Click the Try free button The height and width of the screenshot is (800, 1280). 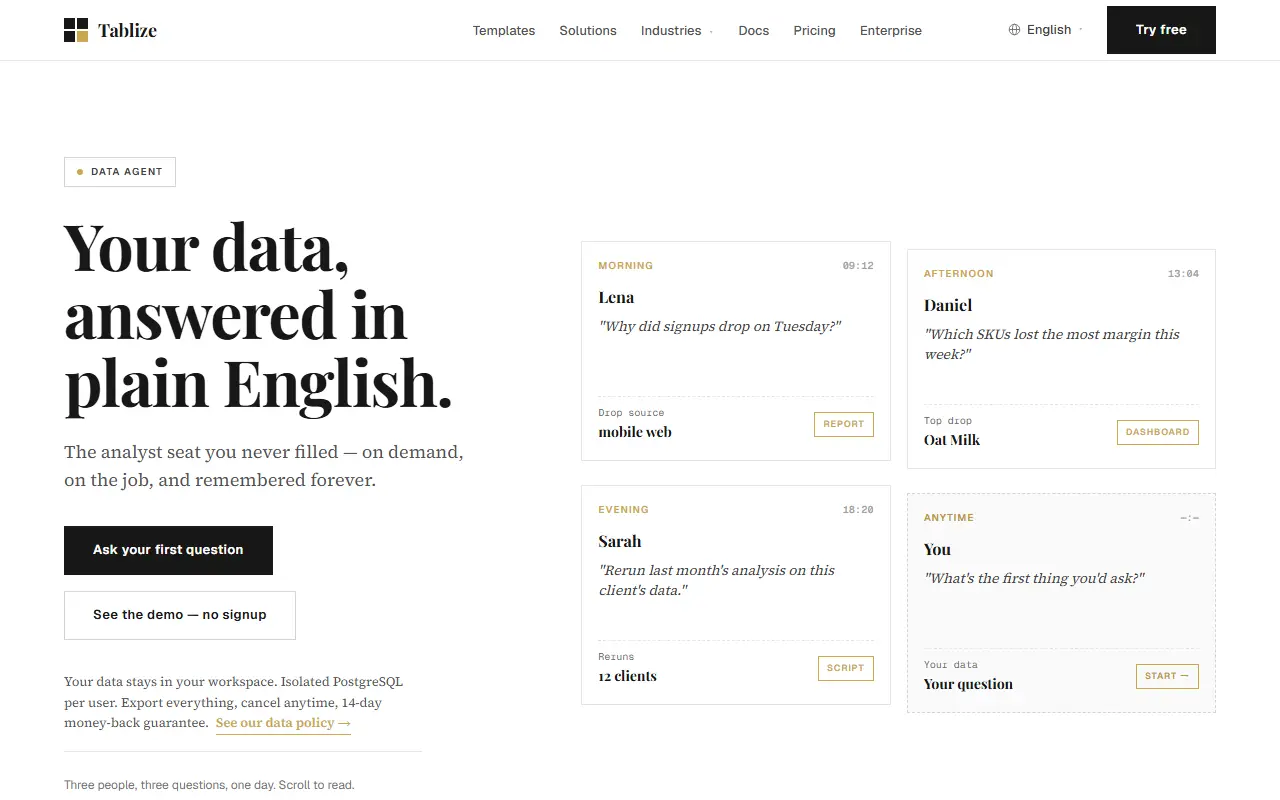click(x=1161, y=30)
